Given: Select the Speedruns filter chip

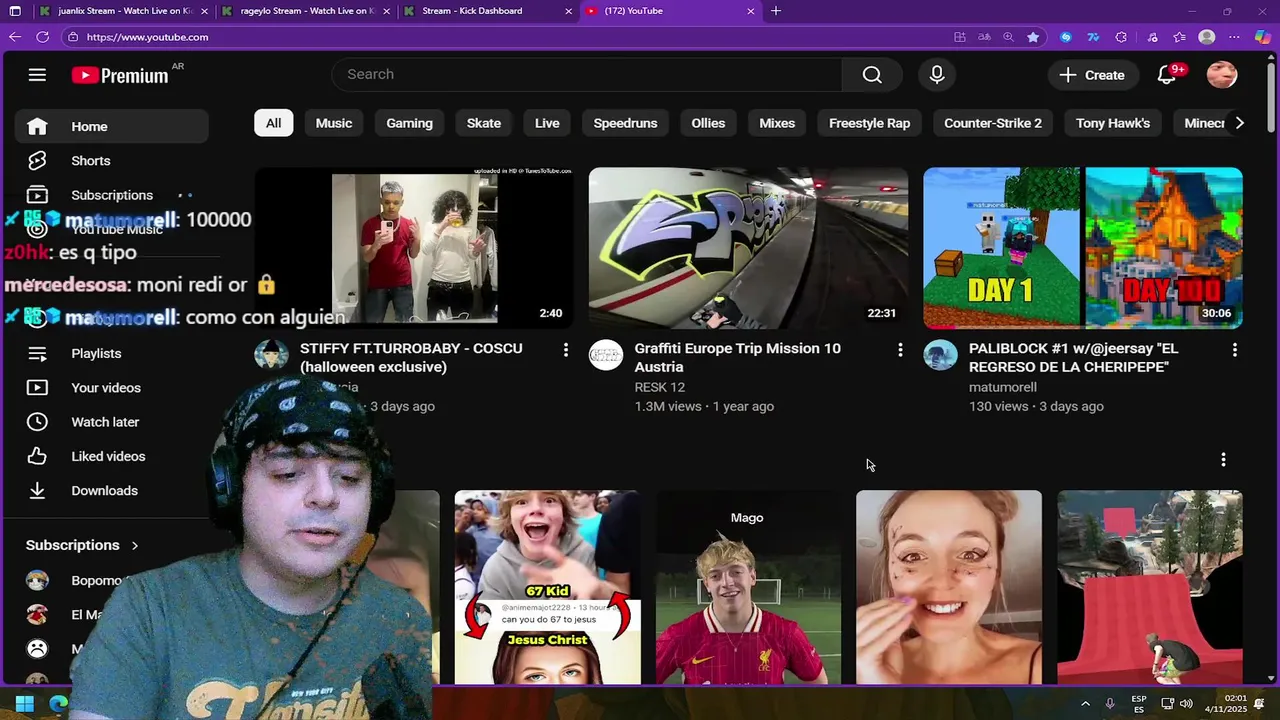Looking at the screenshot, I should (626, 123).
